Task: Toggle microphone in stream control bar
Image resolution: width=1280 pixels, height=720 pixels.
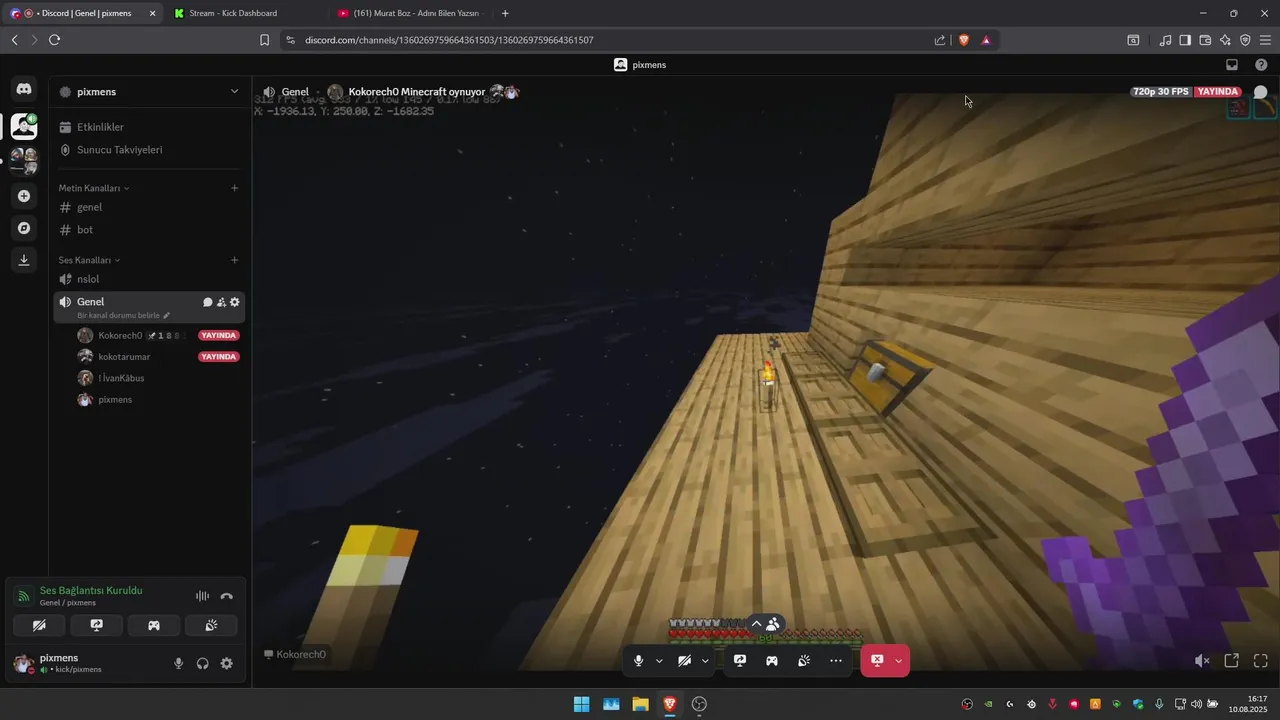Action: pos(639,661)
